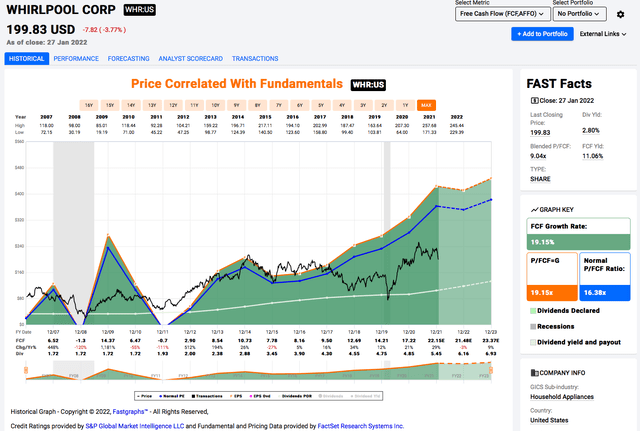Image resolution: width=640 pixels, height=431 pixels.
Task: Toggle Dividends Declared in Graph Key
Action: (565, 311)
